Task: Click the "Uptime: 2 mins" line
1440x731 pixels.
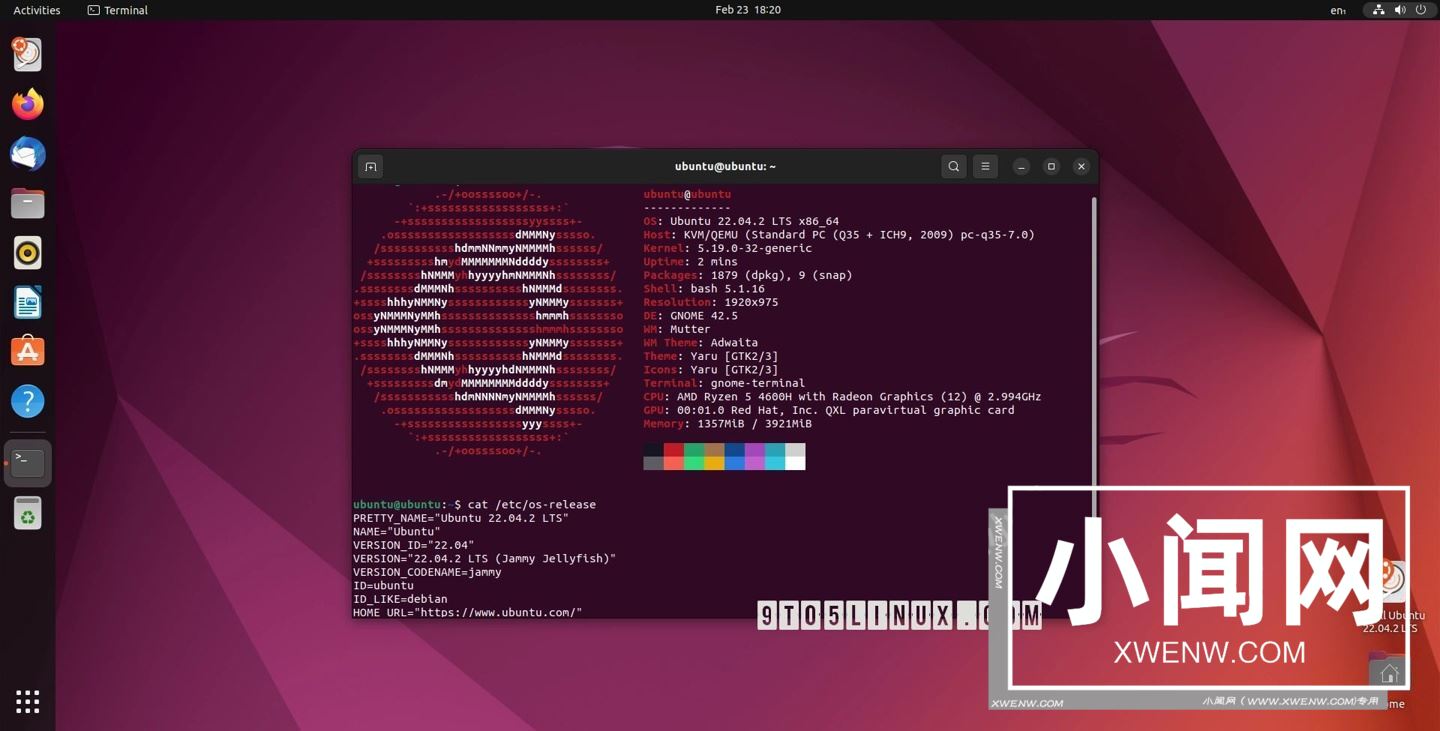Action: (690, 262)
